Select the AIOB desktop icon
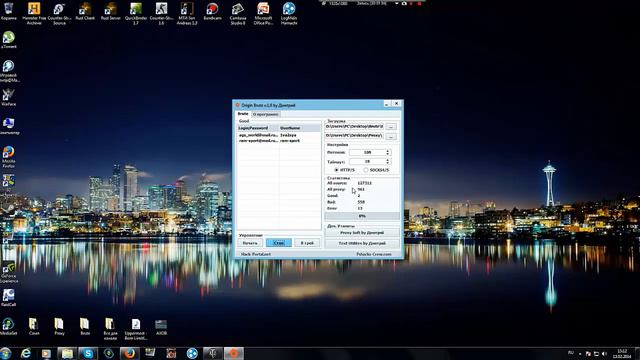640x360 pixels. [x=161, y=327]
